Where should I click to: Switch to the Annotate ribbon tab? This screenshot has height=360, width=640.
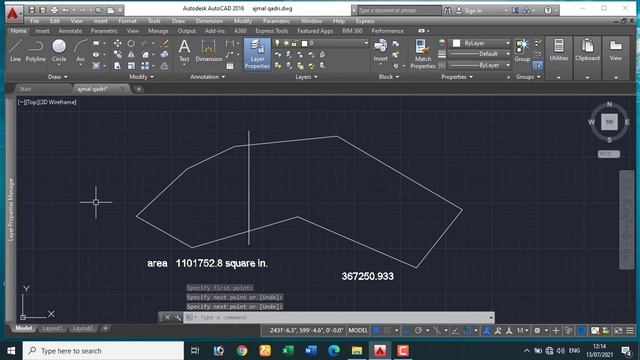point(70,31)
